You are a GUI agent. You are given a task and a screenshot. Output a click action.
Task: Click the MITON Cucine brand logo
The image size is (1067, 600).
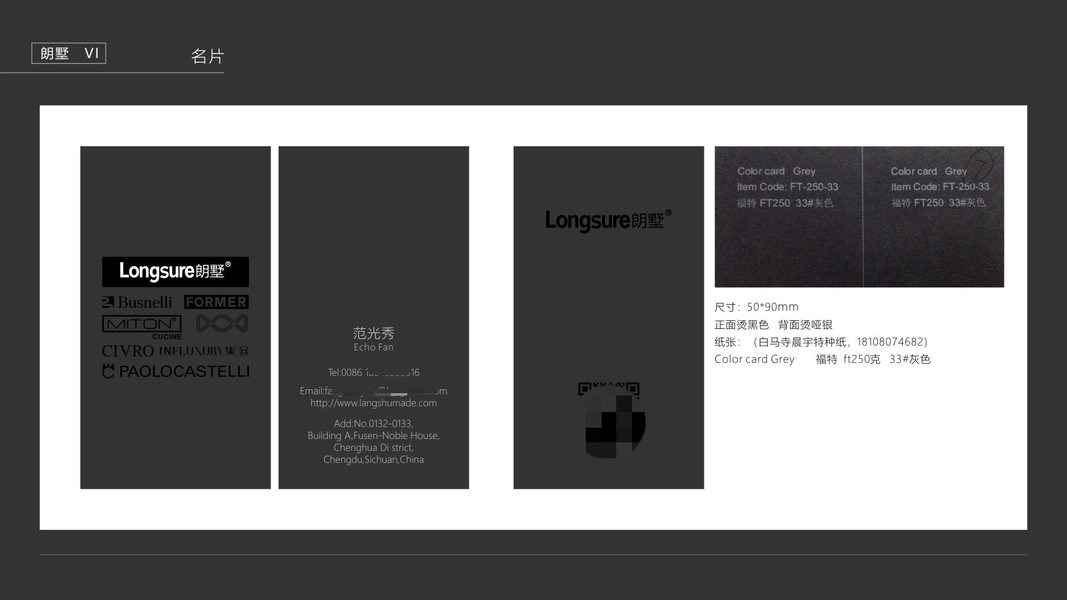coord(142,327)
